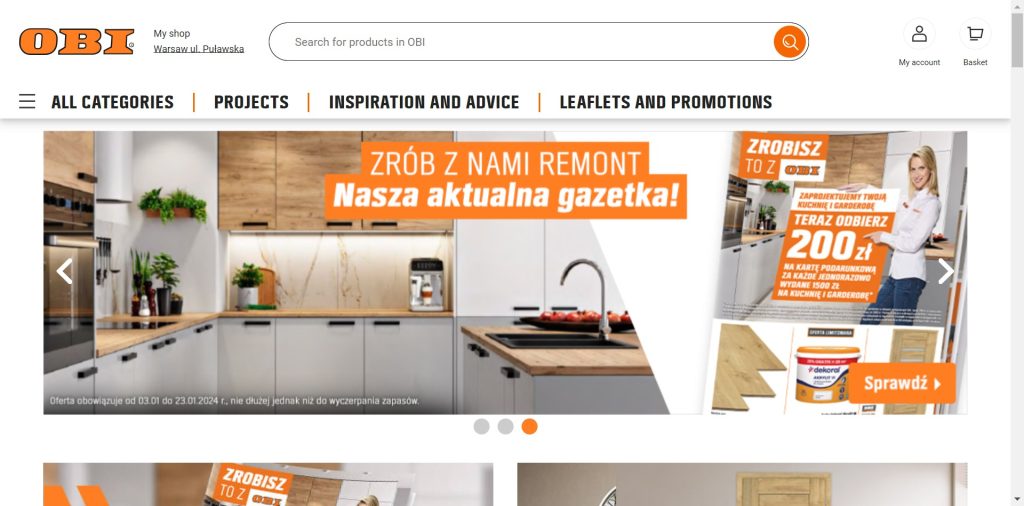Image resolution: width=1024 pixels, height=506 pixels.
Task: Open INSPIRATION AND ADVICE menu
Action: click(x=424, y=102)
